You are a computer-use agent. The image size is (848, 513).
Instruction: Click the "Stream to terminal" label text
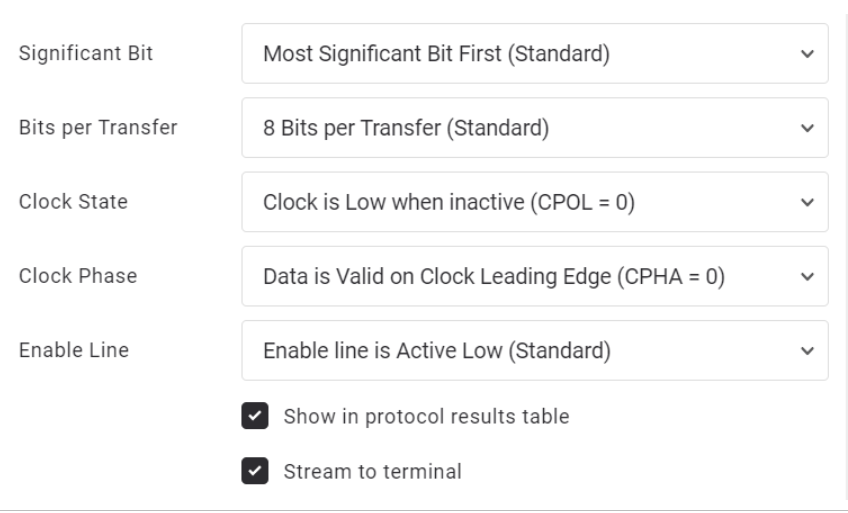pos(372,471)
